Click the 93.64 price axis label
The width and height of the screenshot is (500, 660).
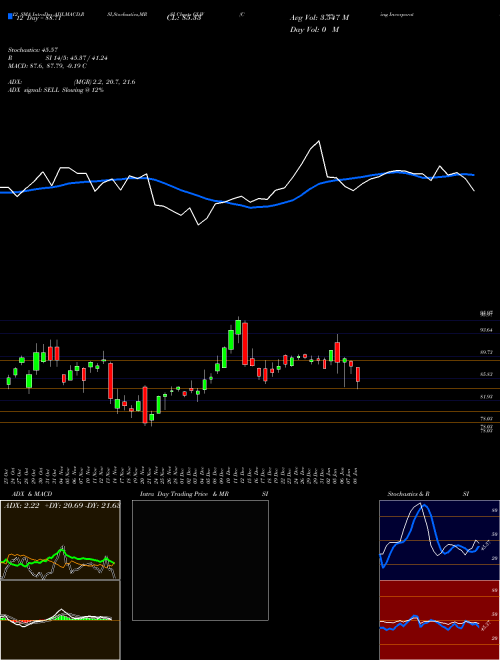click(x=486, y=330)
